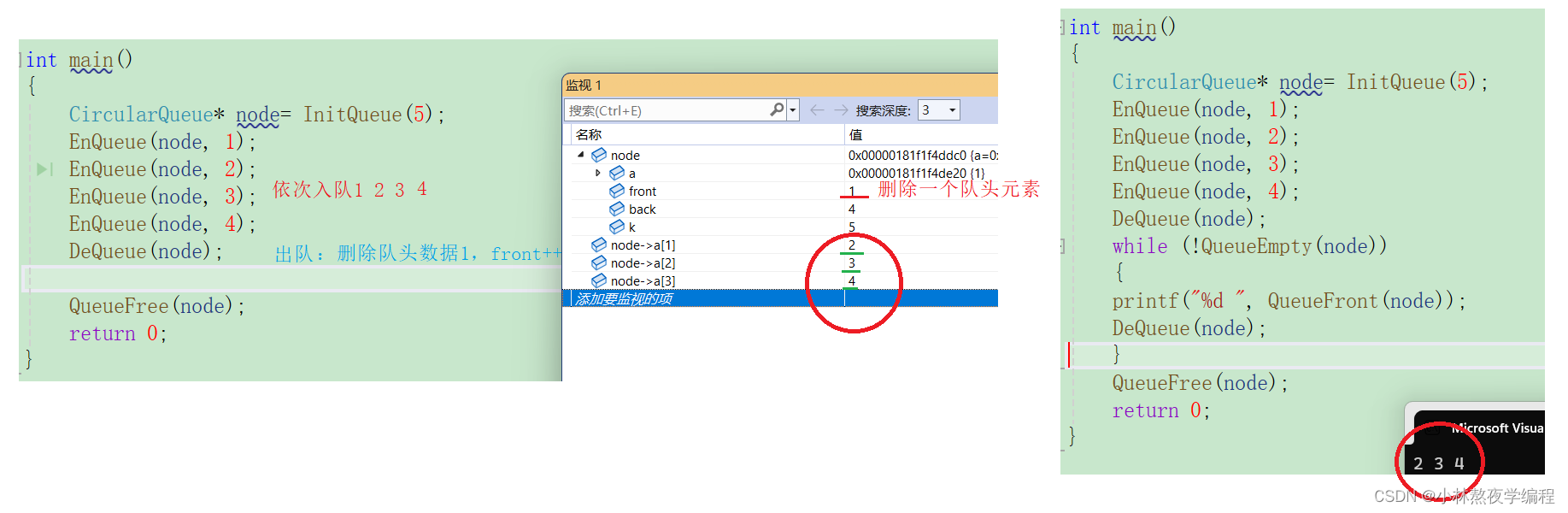
Task: Click the 名称 column header
Action: (589, 134)
